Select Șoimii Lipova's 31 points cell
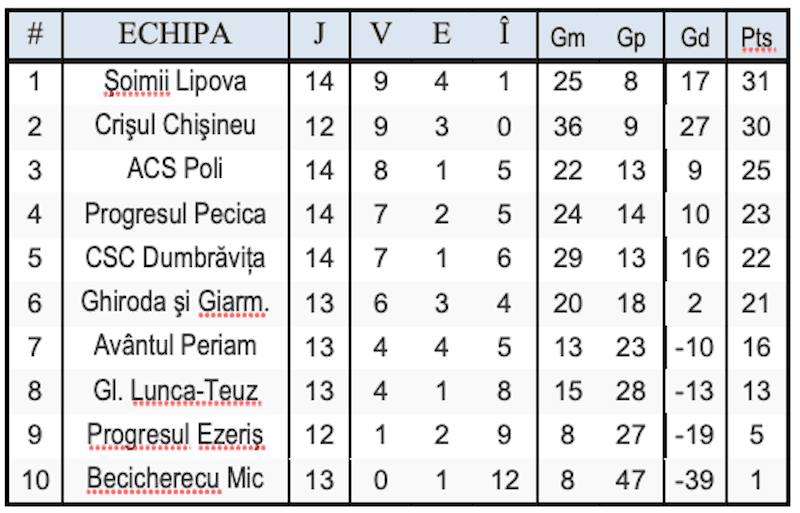The height and width of the screenshot is (513, 800). [x=756, y=81]
